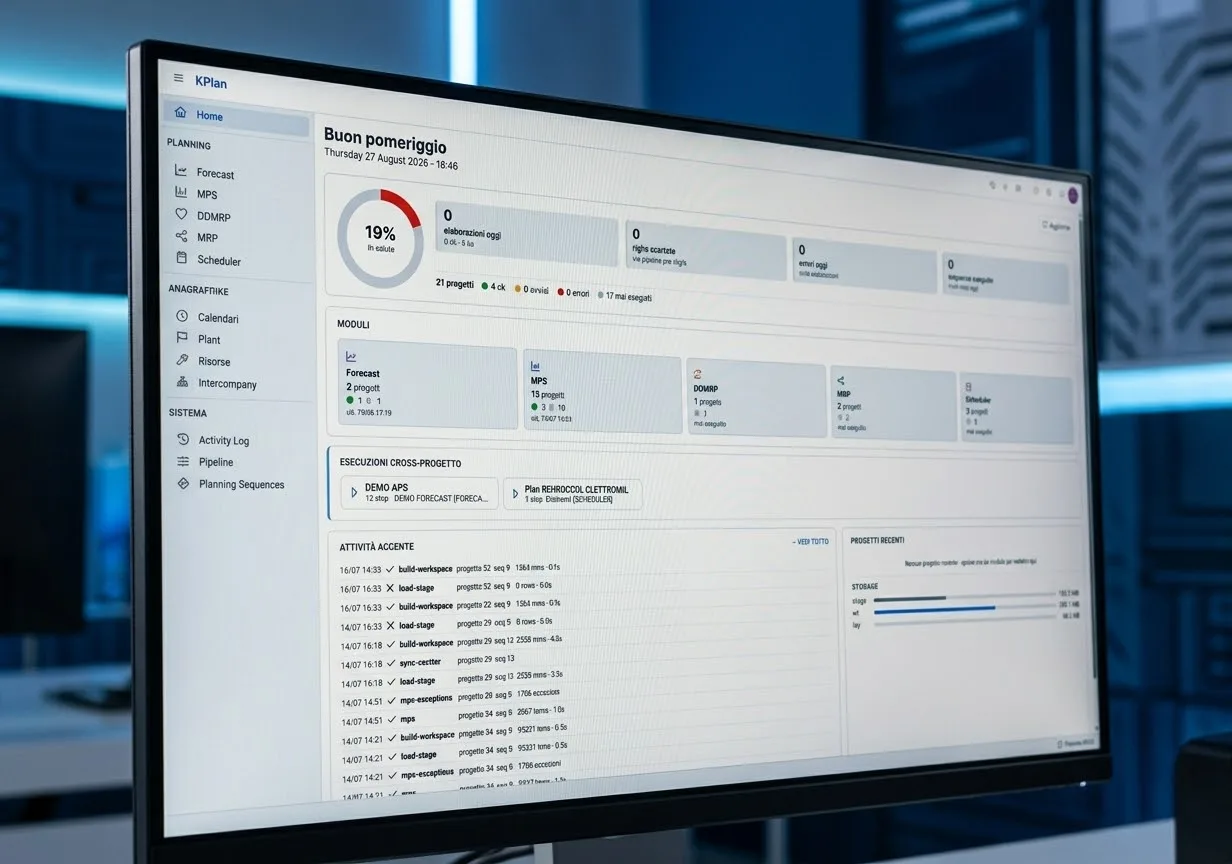Open MPS via its bar-chart sidebar icon
This screenshot has height=864, width=1232.
(x=181, y=192)
